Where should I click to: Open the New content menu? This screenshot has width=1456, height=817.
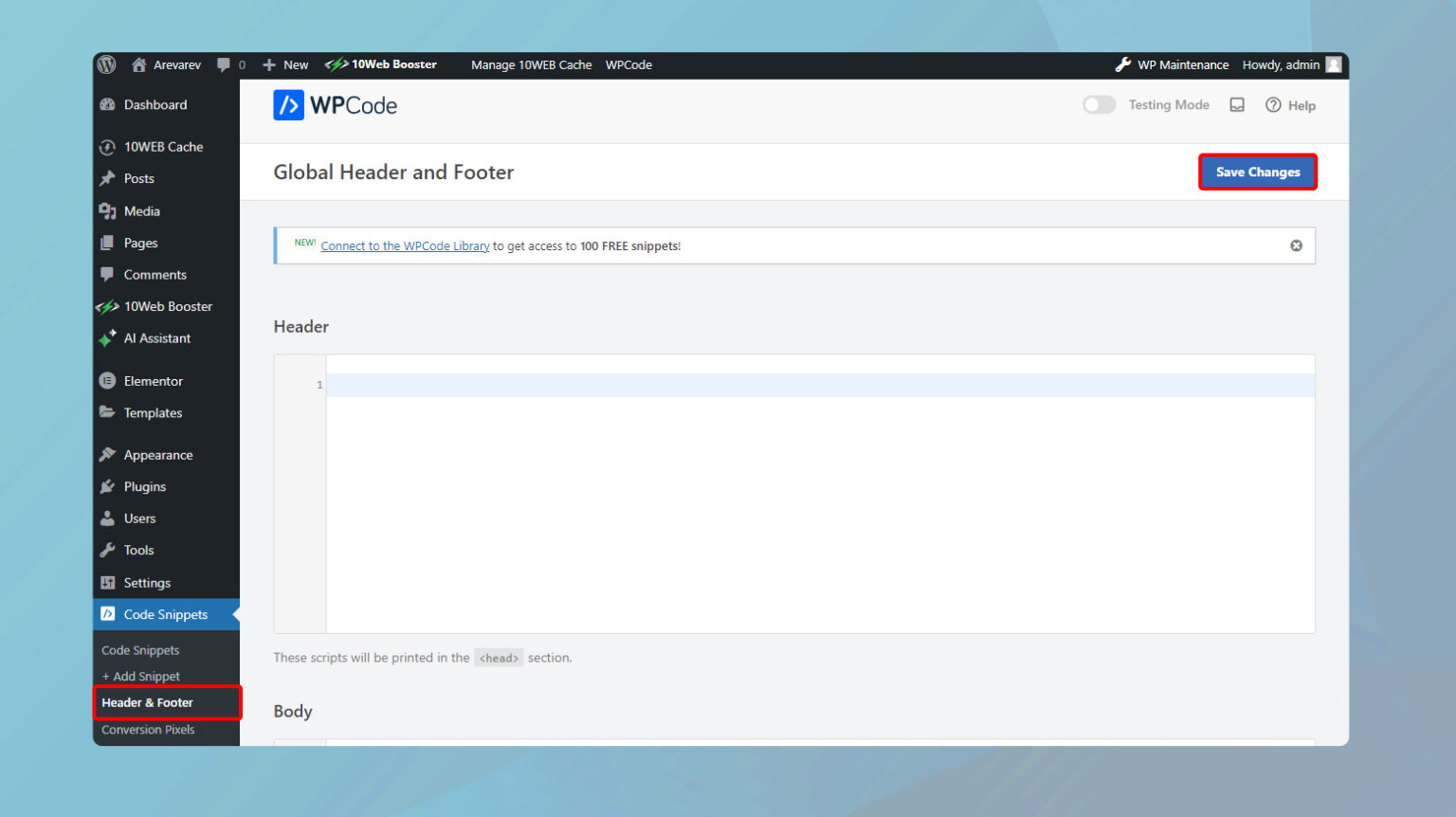(286, 64)
